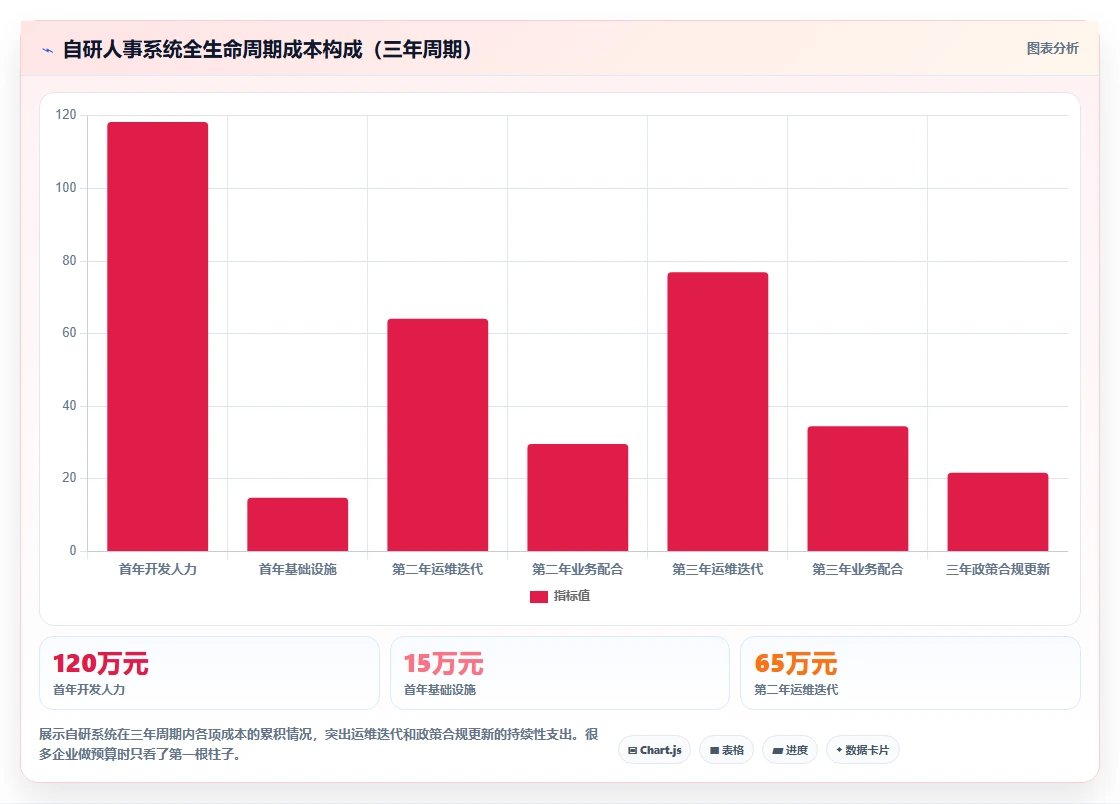Click the x-axis label 第三年运维迭代
The height and width of the screenshot is (804, 1120).
tap(718, 569)
